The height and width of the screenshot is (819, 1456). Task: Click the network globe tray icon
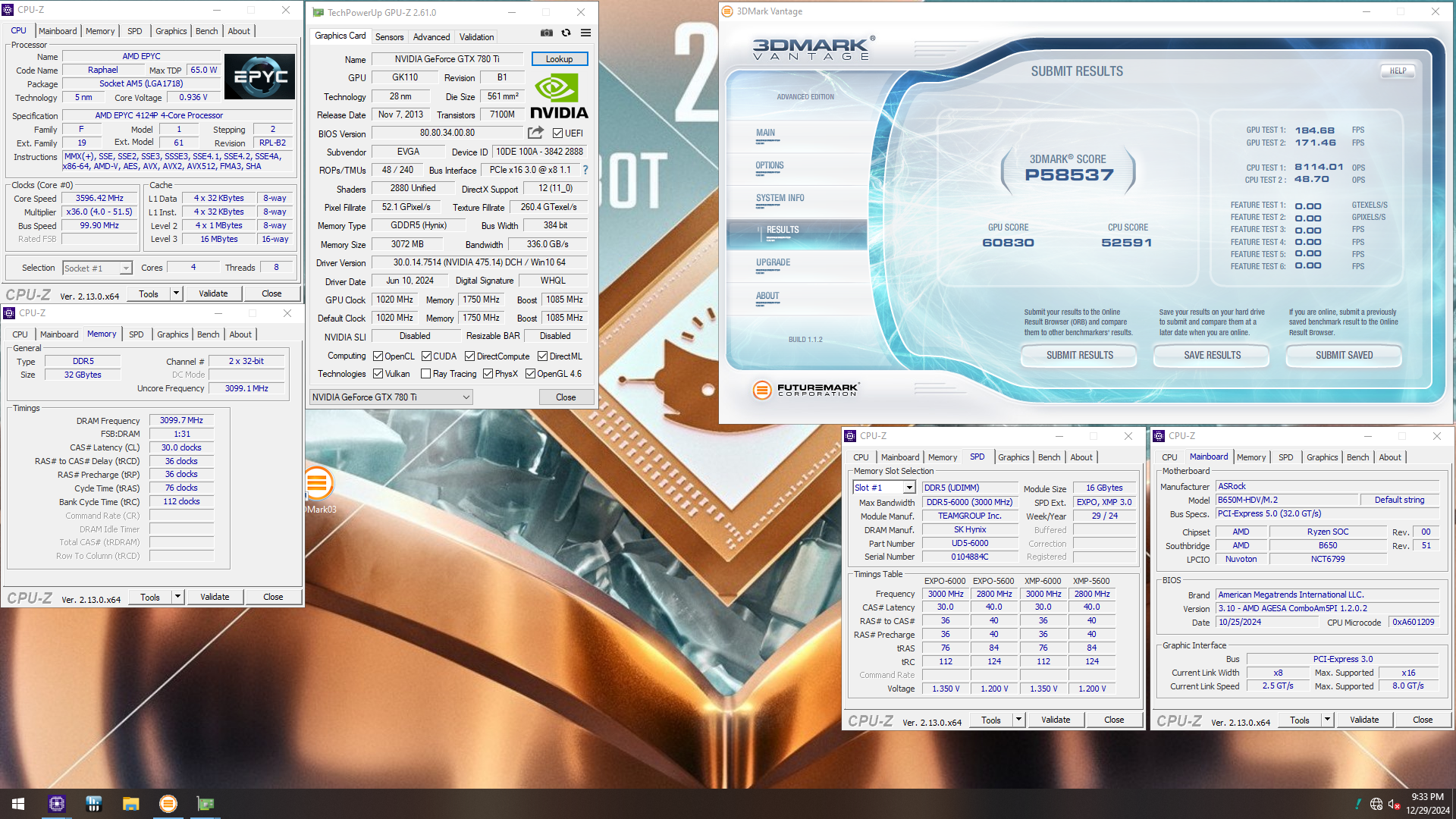(x=1376, y=804)
